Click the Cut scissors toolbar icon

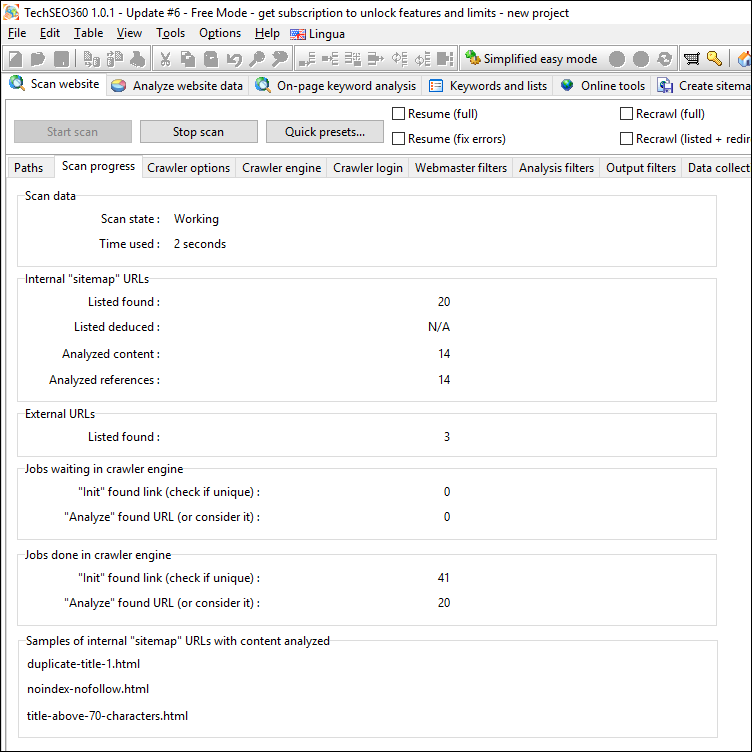(x=165, y=59)
